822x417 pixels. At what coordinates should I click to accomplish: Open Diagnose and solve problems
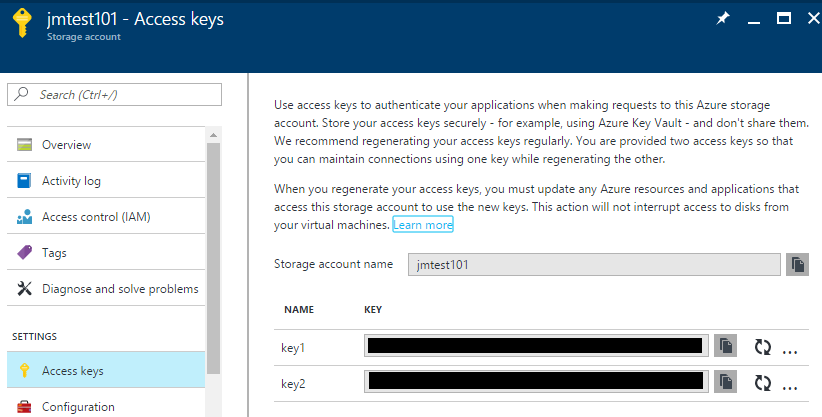point(106,288)
